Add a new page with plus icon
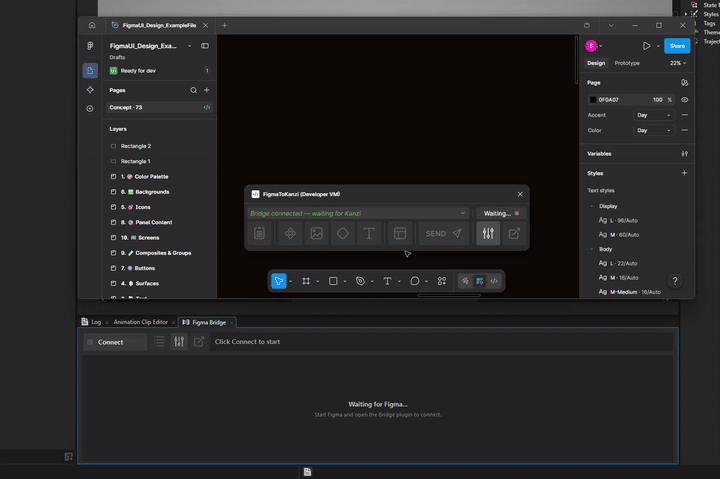The image size is (720, 479). click(207, 90)
